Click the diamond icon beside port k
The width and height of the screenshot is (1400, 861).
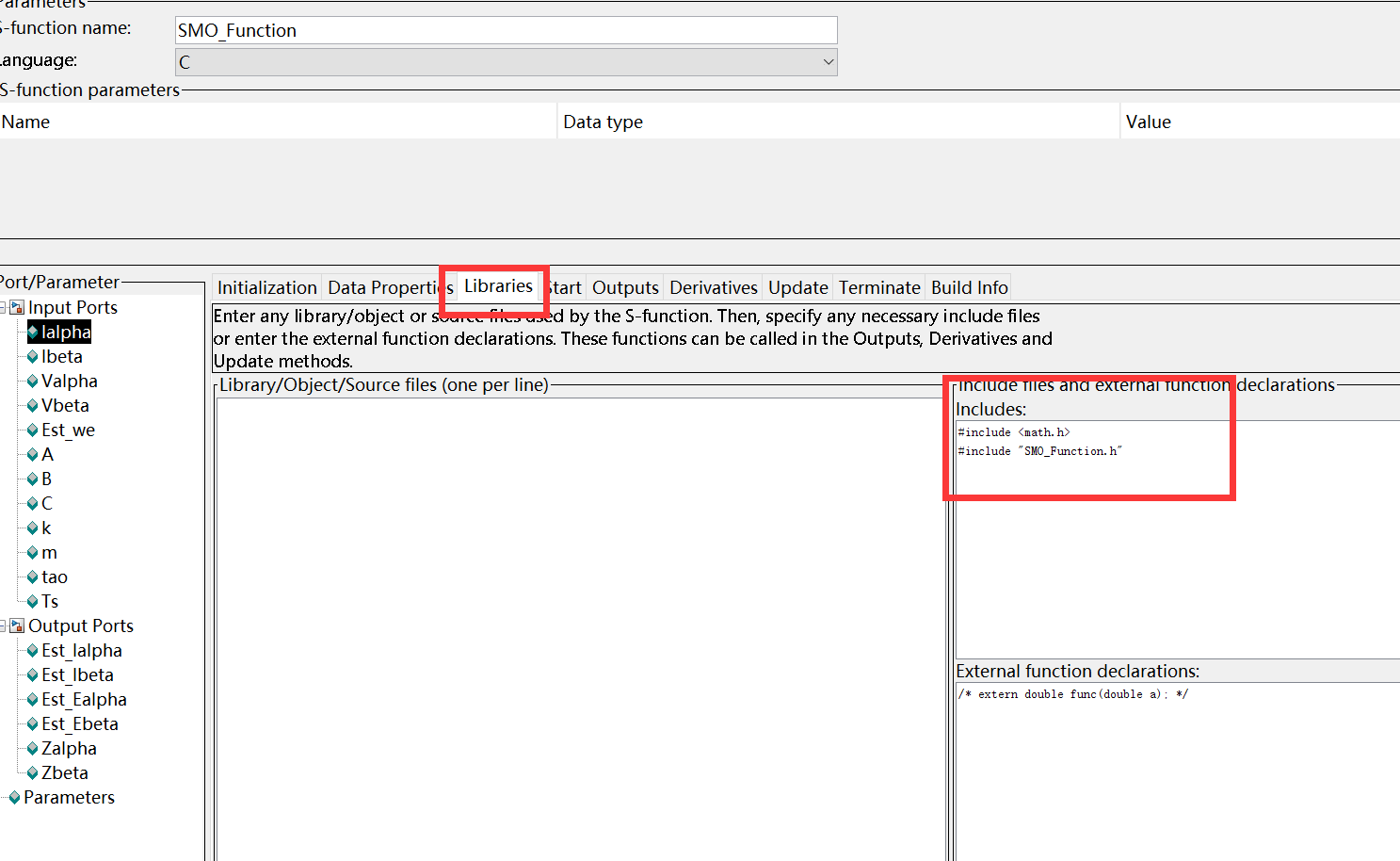[x=33, y=528]
